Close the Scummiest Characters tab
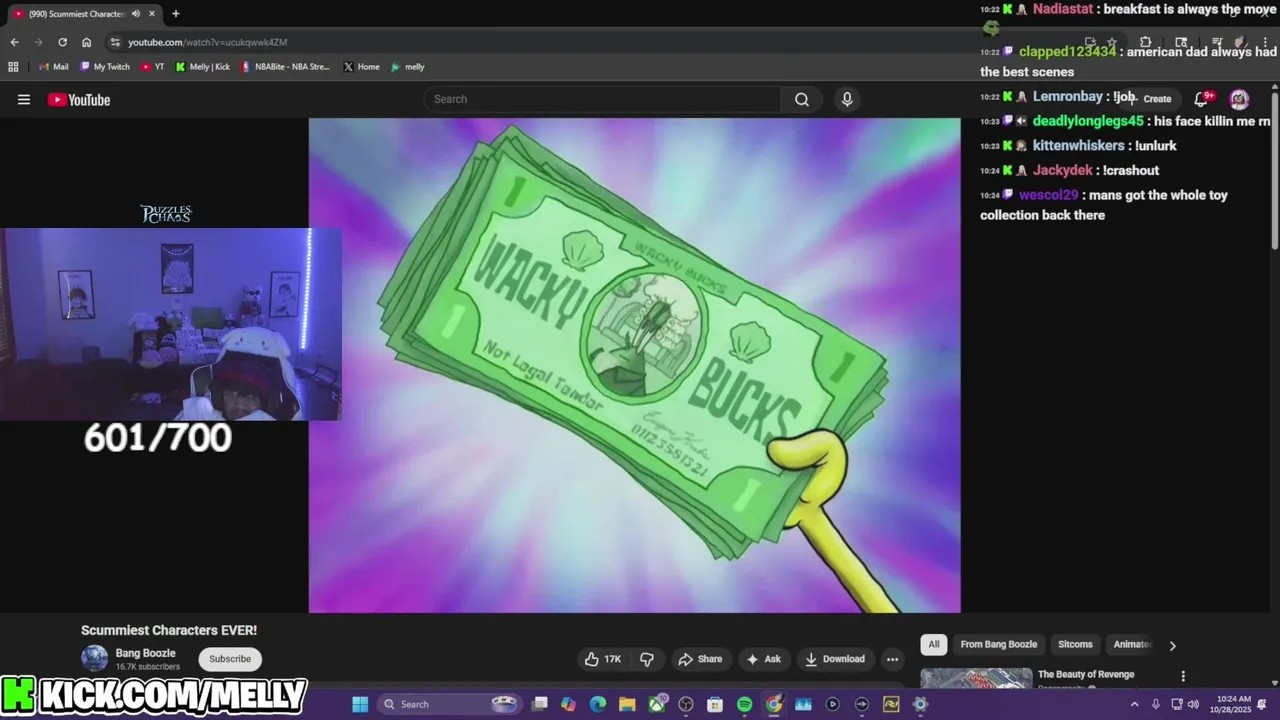The height and width of the screenshot is (720, 1280). pos(153,14)
